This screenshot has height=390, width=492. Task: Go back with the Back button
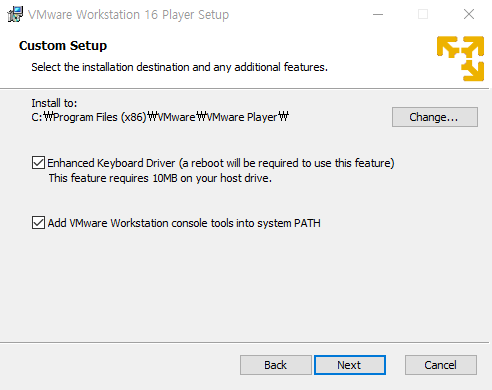tap(276, 365)
